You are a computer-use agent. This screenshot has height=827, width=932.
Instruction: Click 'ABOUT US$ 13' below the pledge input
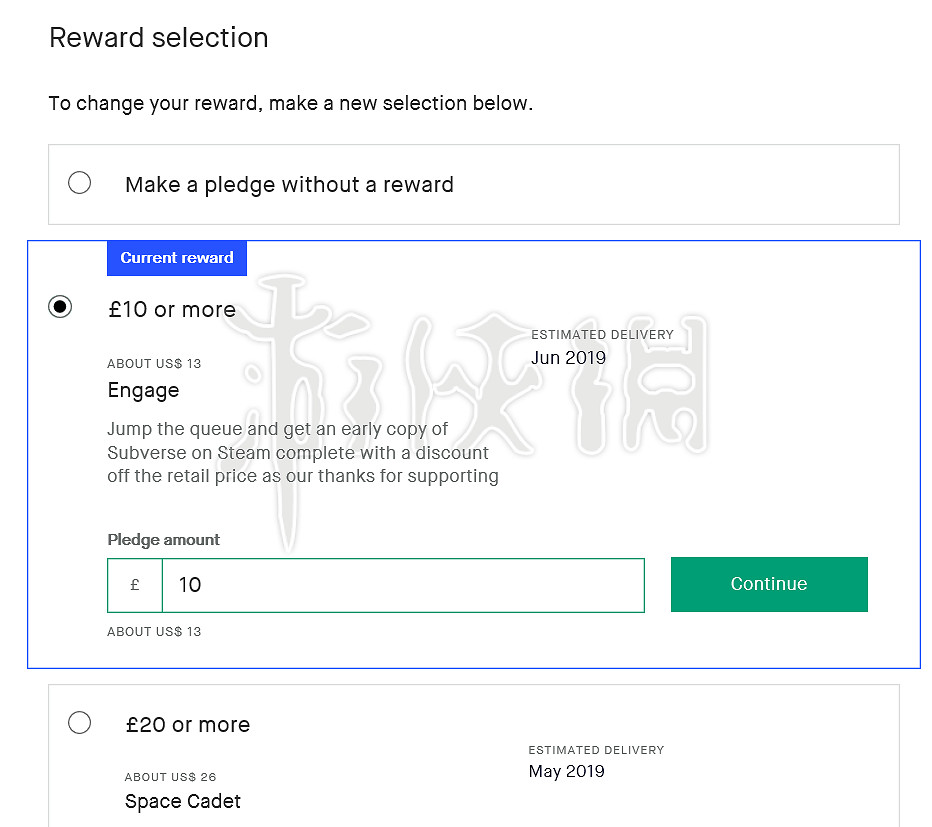click(154, 632)
